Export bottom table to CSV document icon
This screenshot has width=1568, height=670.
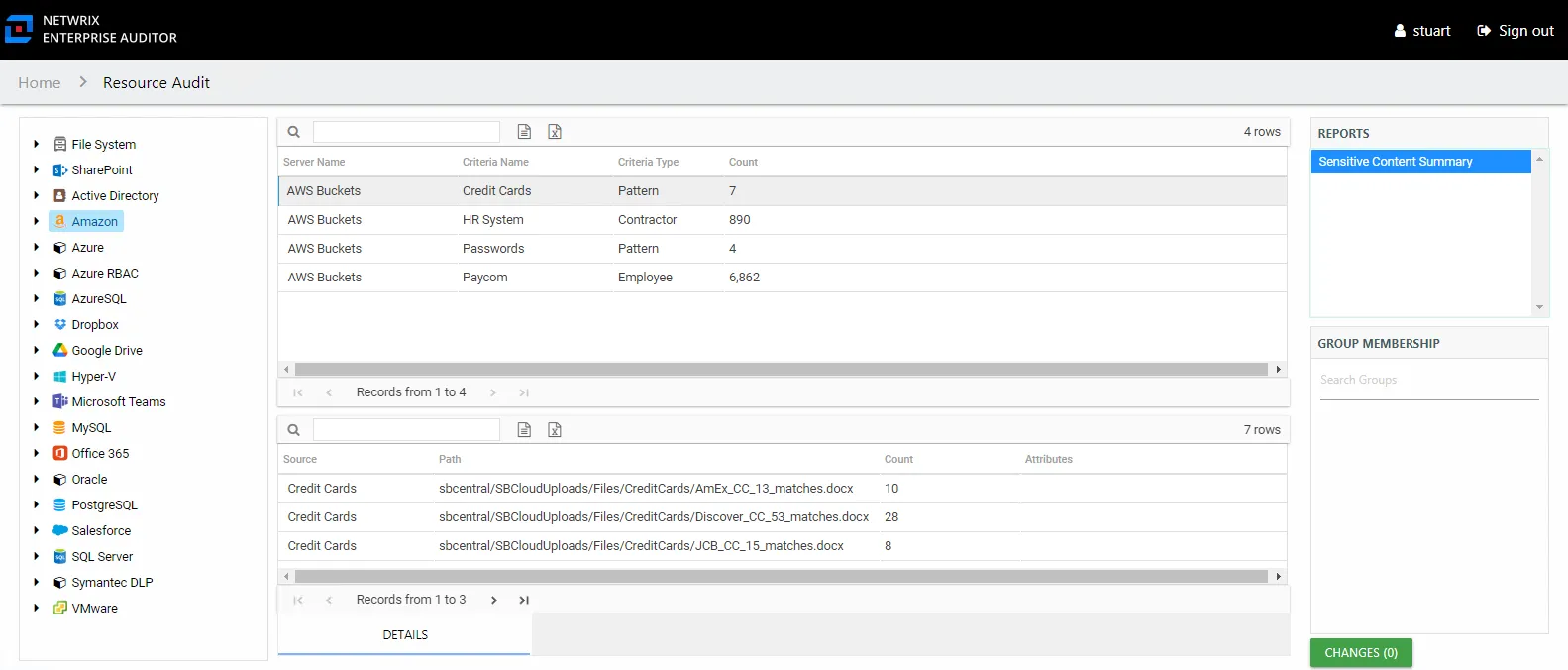click(525, 430)
